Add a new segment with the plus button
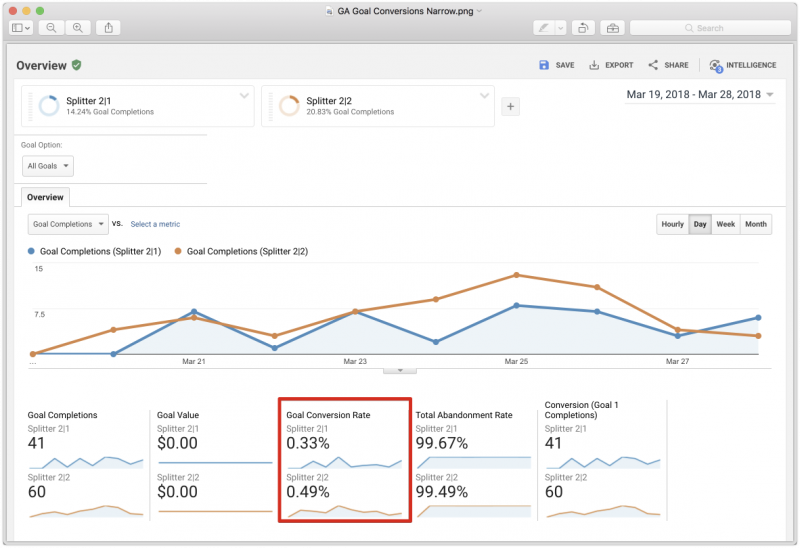This screenshot has height=548, width=800. 510,107
